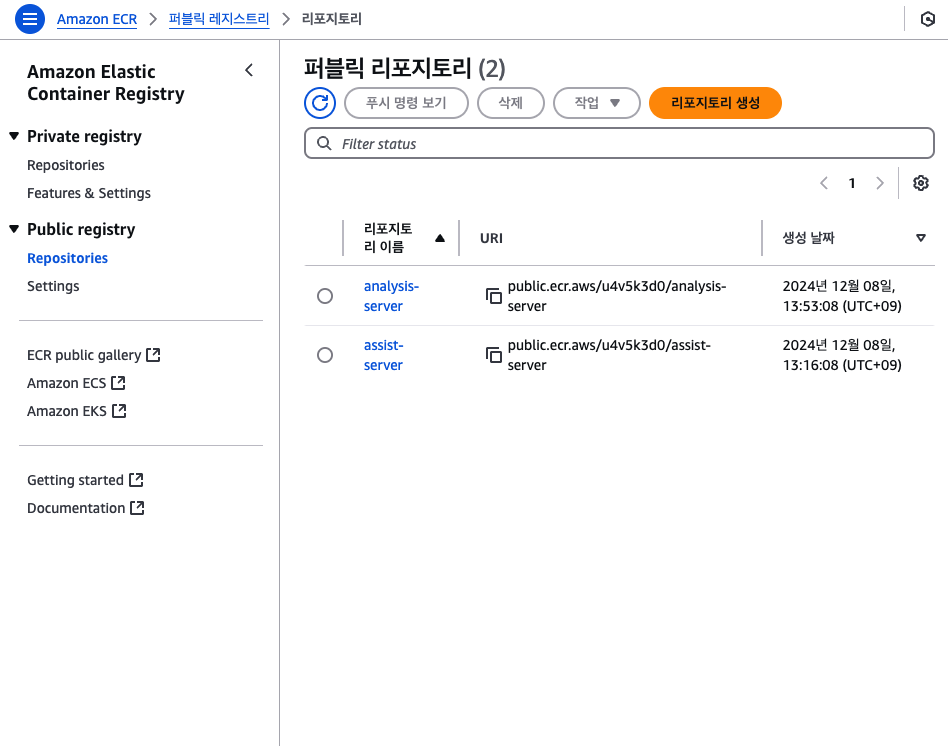Screen dimensions: 948x746
Task: Click page number 1 in pagination
Action: tap(852, 183)
